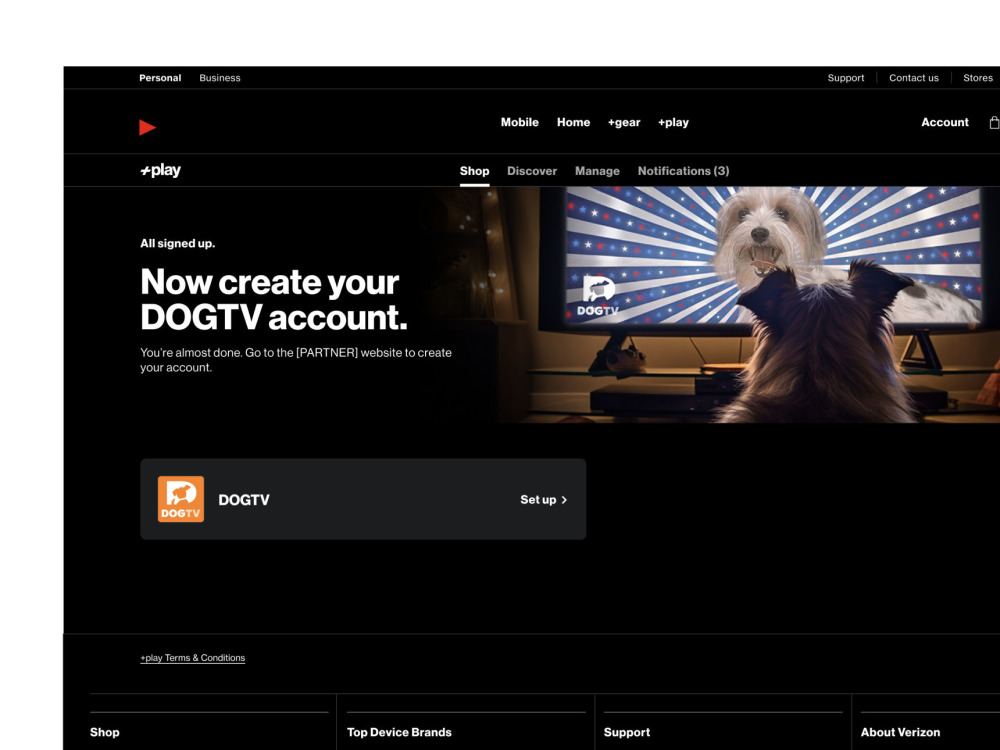This screenshot has width=1000, height=750.
Task: Open +play Terms & Conditions link
Action: pos(193,658)
